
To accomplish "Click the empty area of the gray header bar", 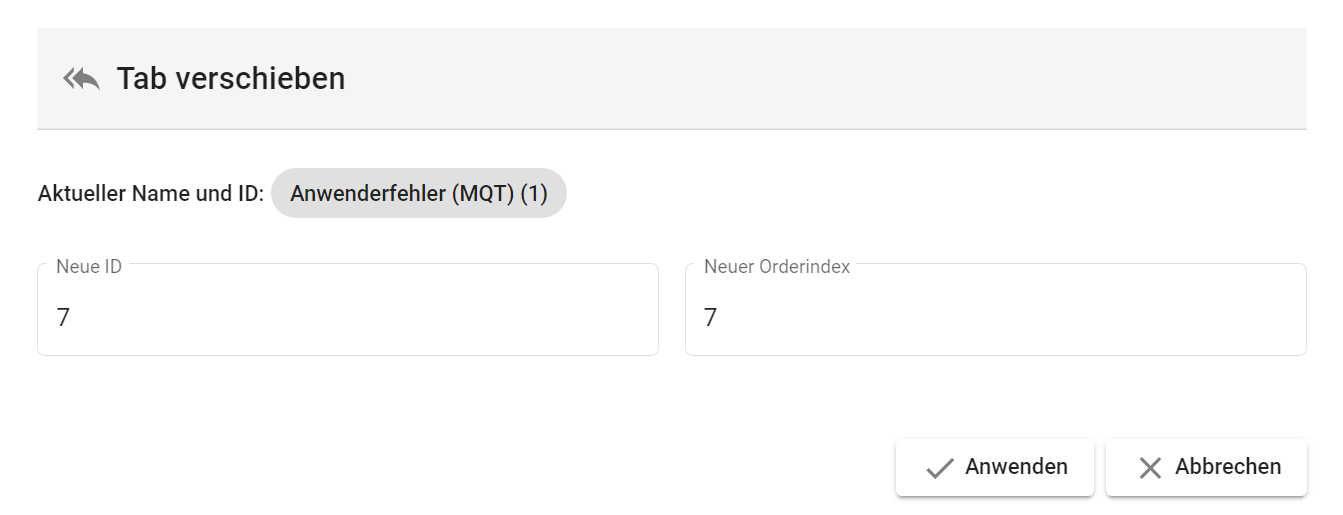I will tap(800, 78).
